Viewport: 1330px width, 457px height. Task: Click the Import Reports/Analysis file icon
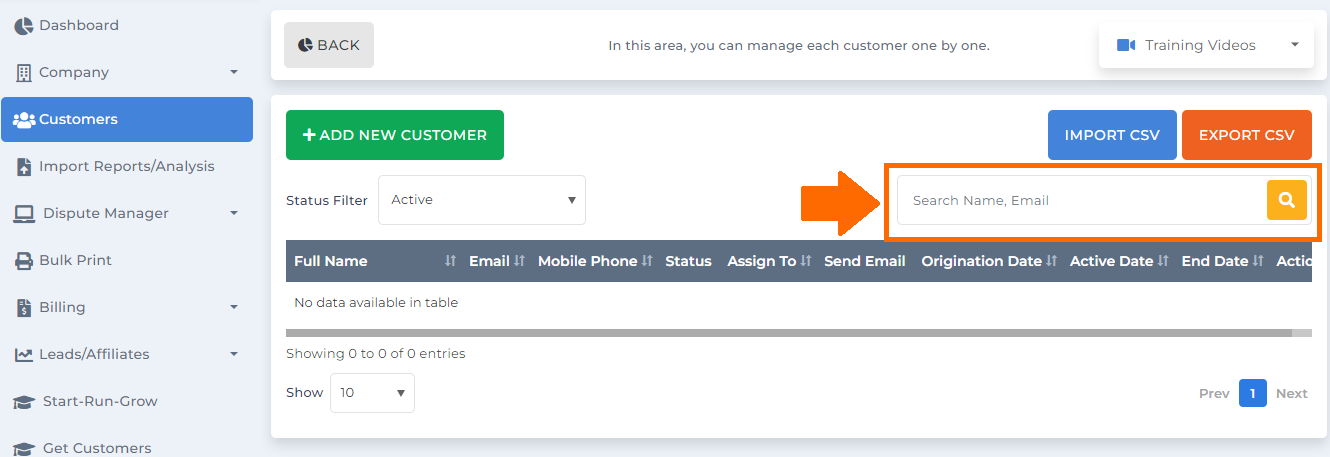tap(24, 167)
